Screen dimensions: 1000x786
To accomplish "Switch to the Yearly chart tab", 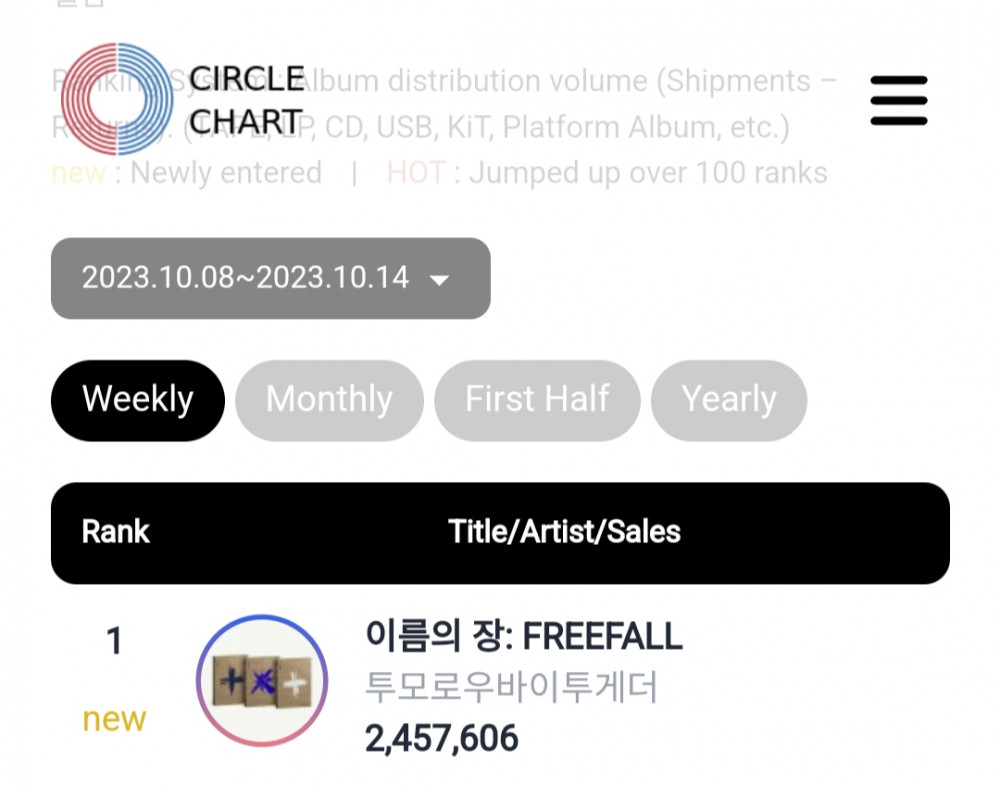I will pyautogui.click(x=729, y=401).
